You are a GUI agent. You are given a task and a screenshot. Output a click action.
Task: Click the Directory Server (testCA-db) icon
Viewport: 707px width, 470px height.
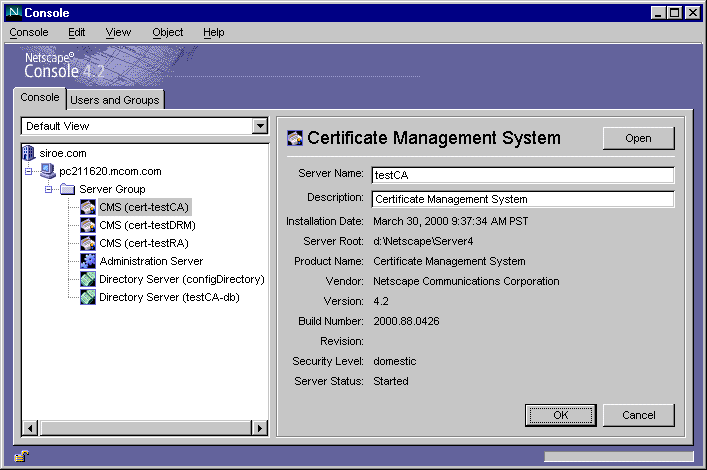tap(88, 297)
